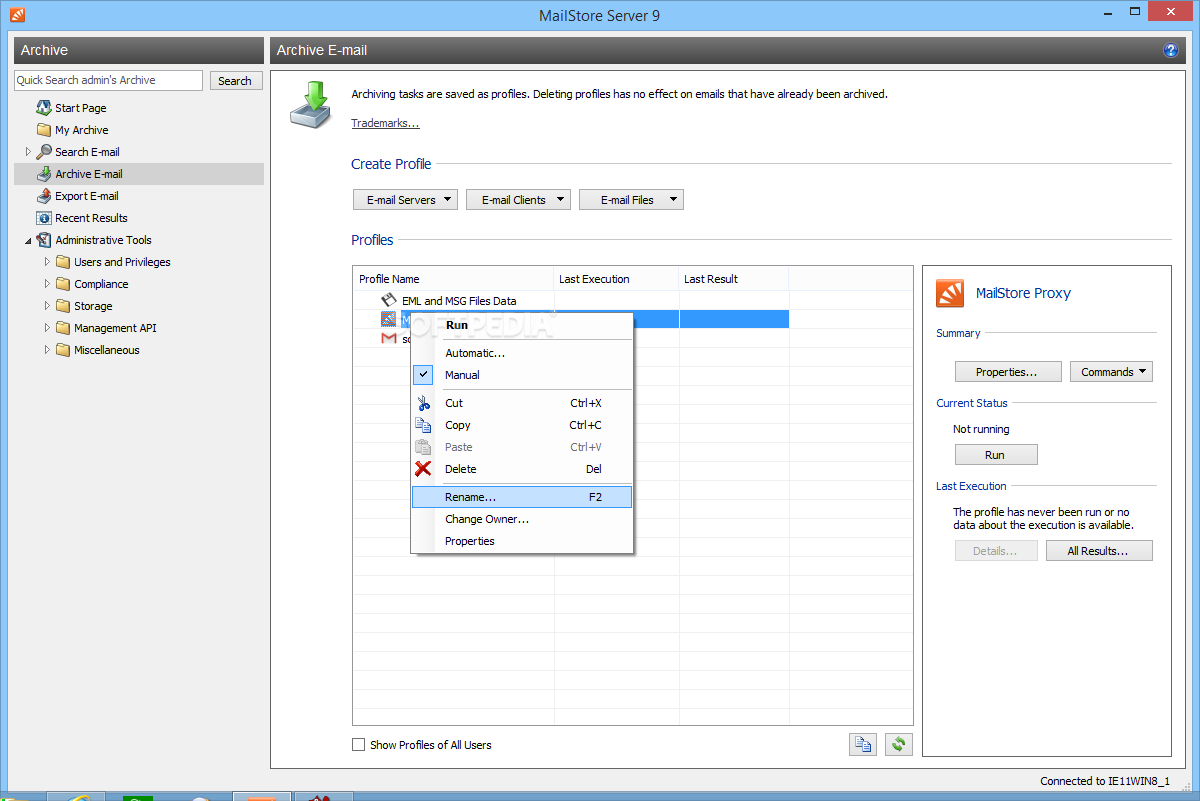
Task: Click the copy profiles icon button below list
Action: tap(863, 744)
